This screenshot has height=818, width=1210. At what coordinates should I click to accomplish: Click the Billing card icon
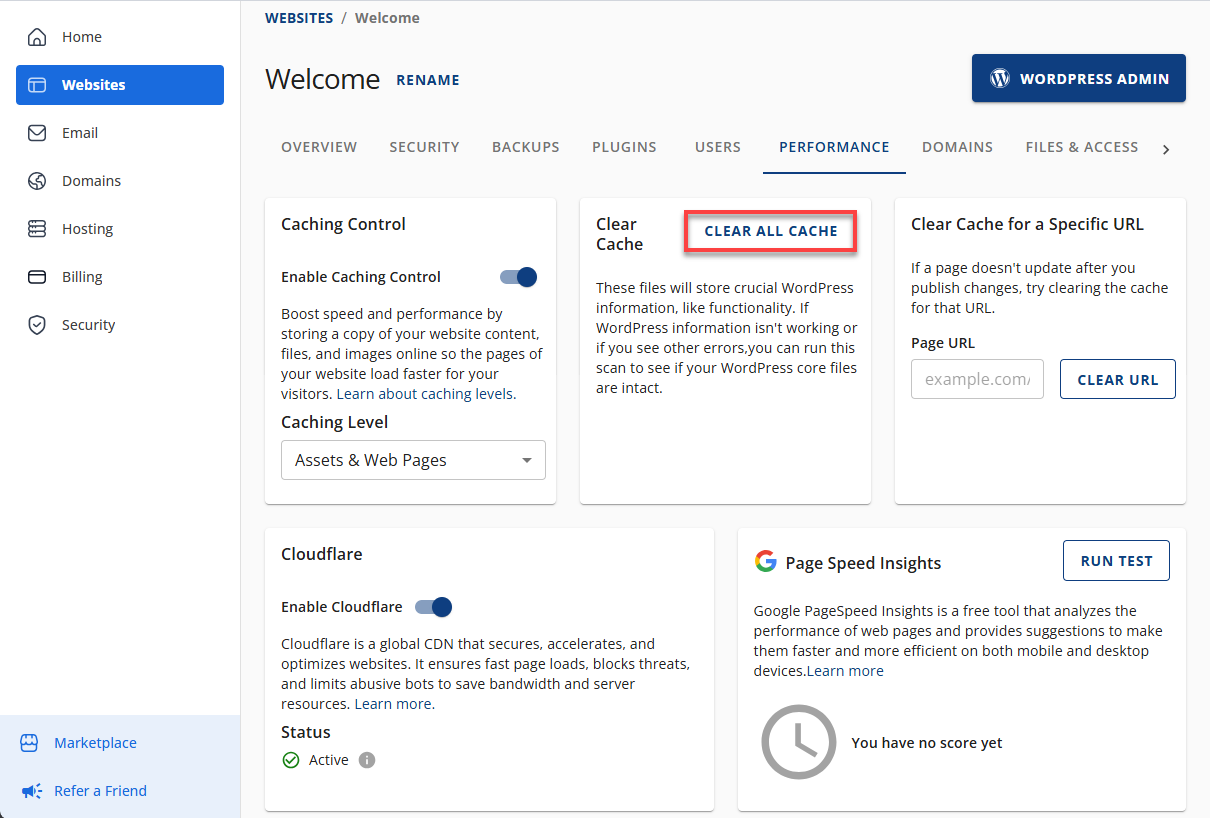click(37, 277)
